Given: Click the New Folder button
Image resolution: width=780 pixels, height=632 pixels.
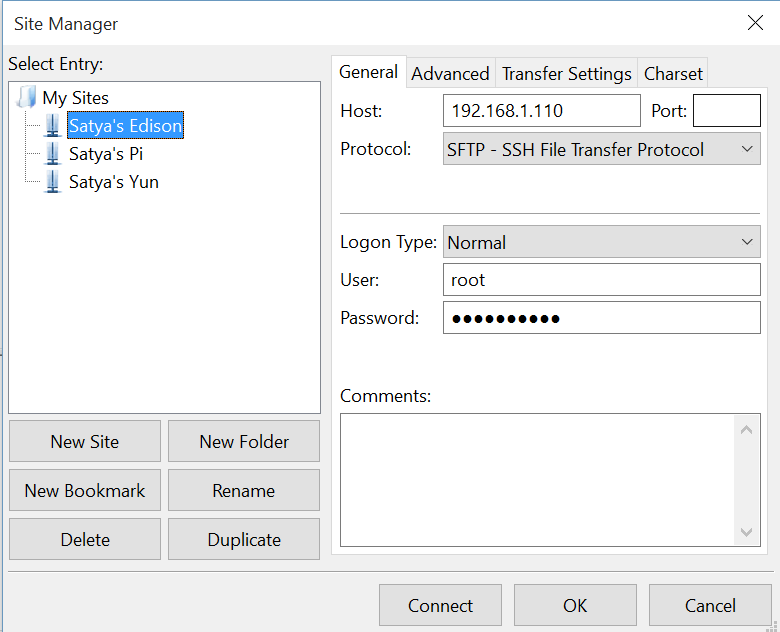Looking at the screenshot, I should [x=244, y=441].
